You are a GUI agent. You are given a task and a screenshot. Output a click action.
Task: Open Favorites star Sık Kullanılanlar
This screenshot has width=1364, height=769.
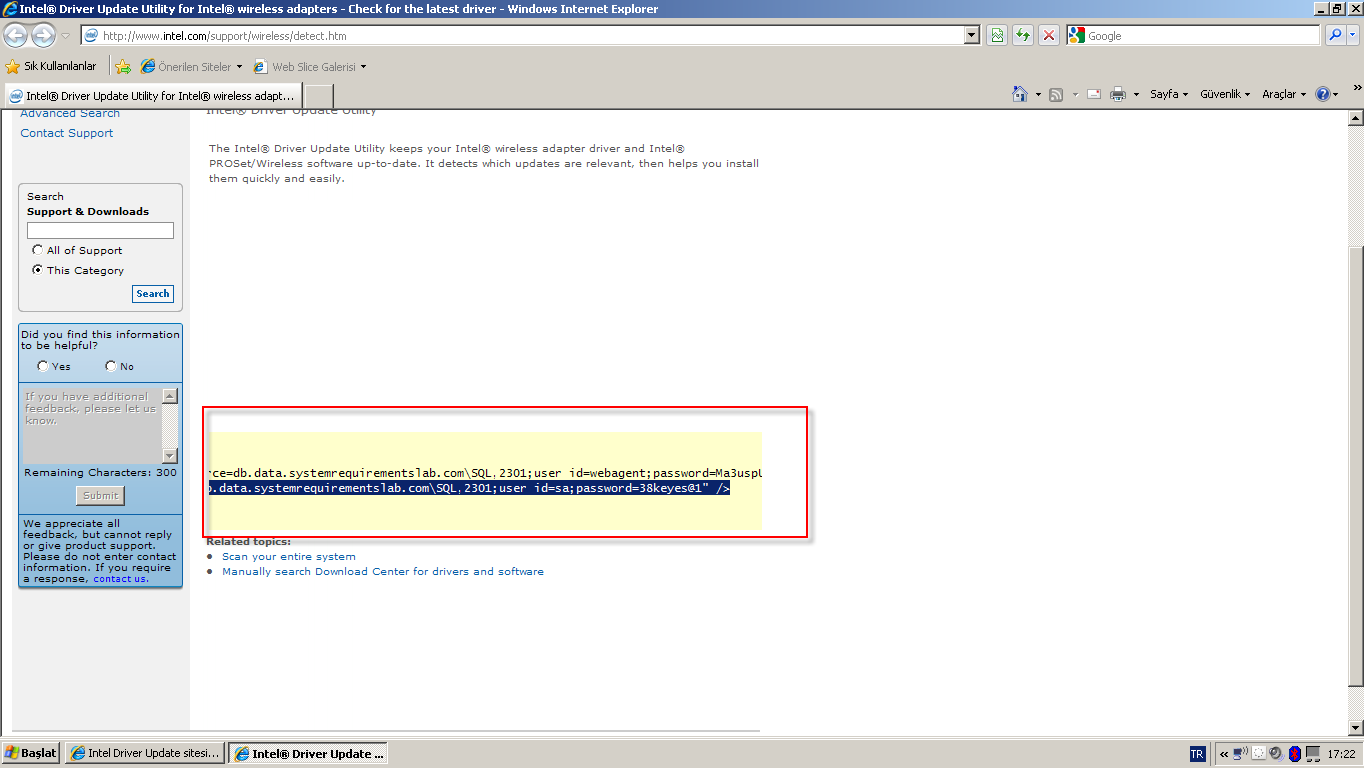[51, 67]
